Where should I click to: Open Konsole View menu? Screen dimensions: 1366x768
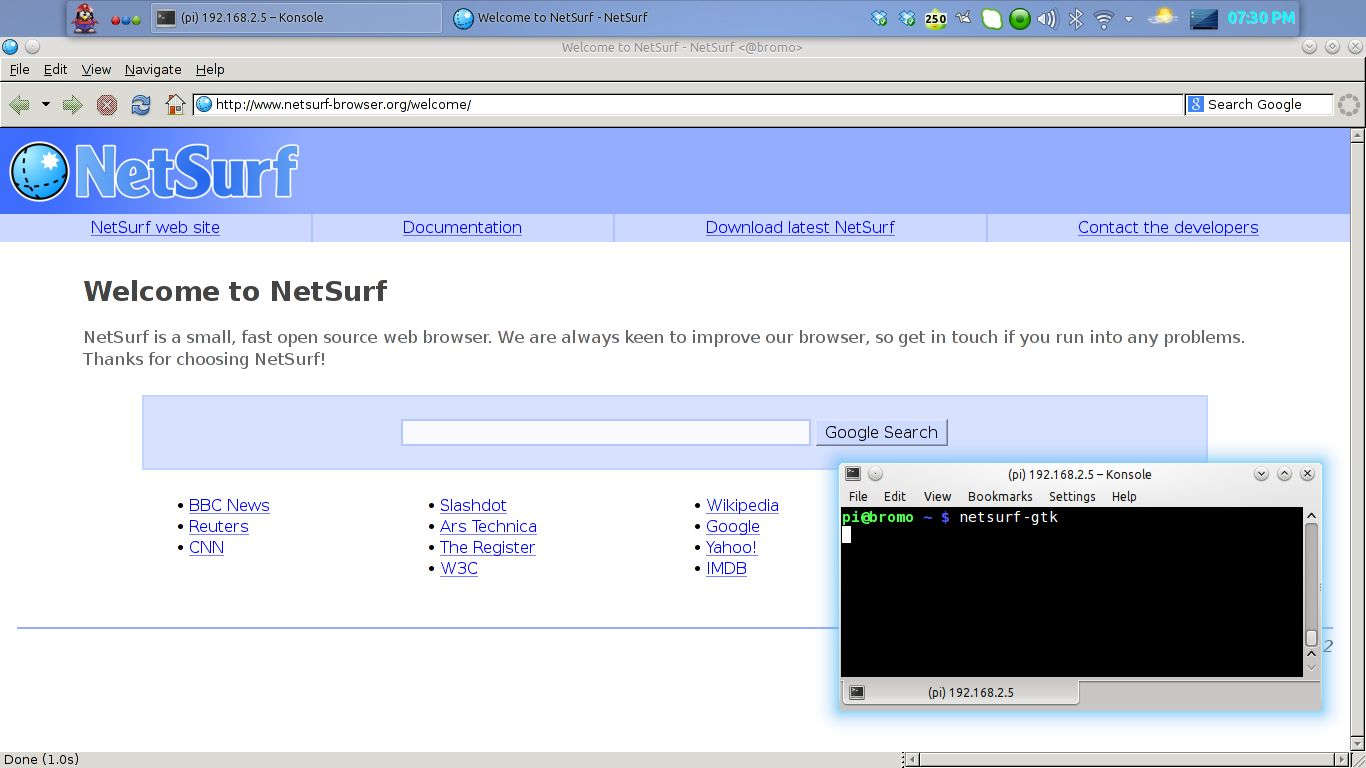937,496
